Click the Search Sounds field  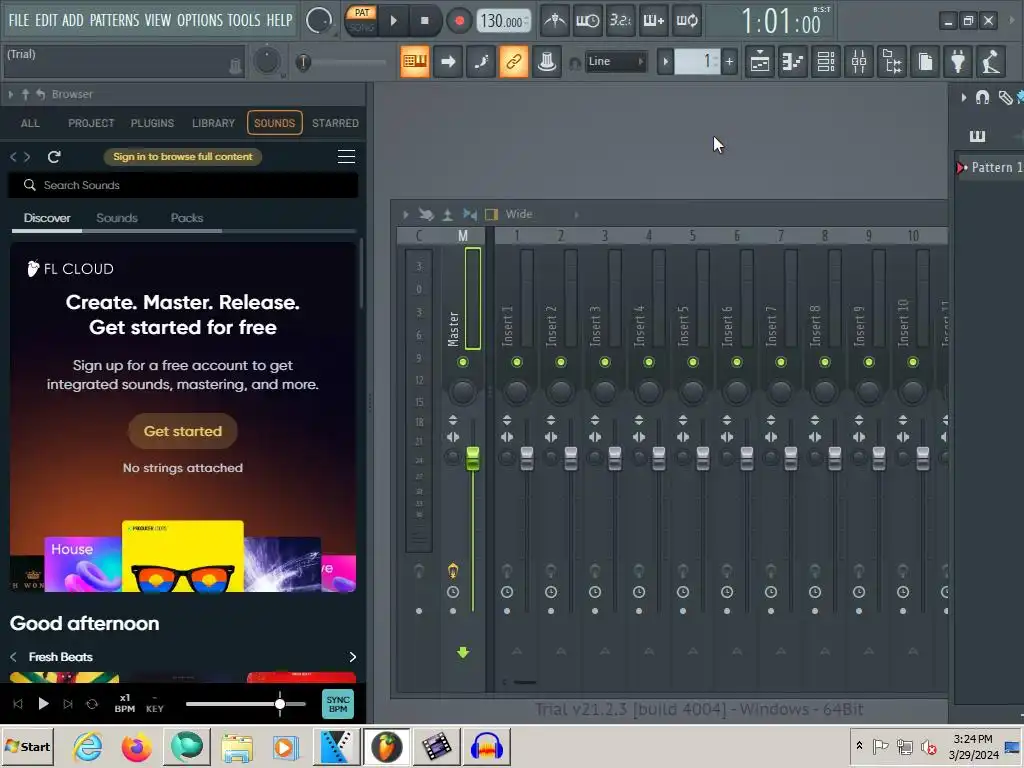coord(183,185)
